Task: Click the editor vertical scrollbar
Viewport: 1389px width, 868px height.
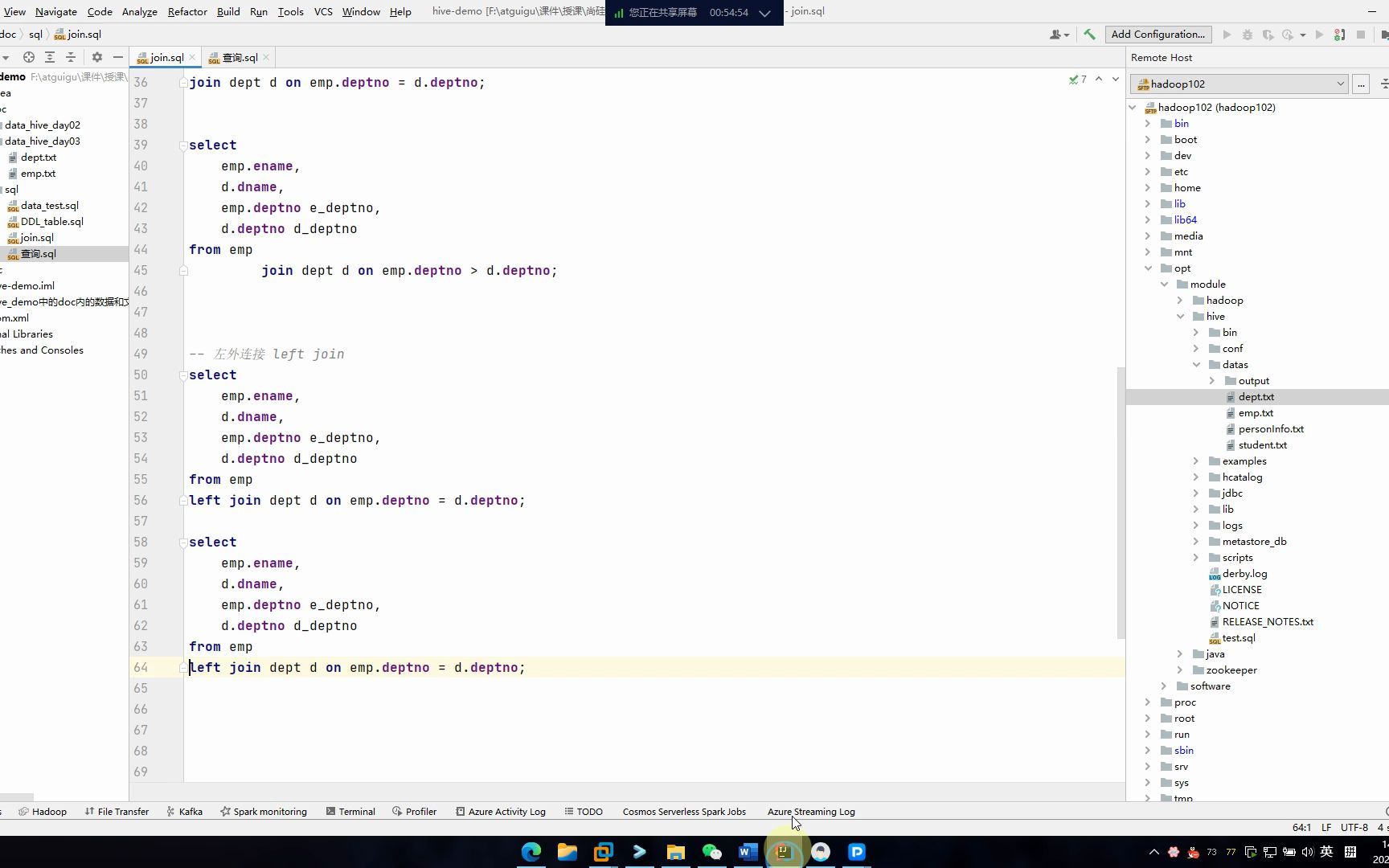Action: (x=1121, y=504)
